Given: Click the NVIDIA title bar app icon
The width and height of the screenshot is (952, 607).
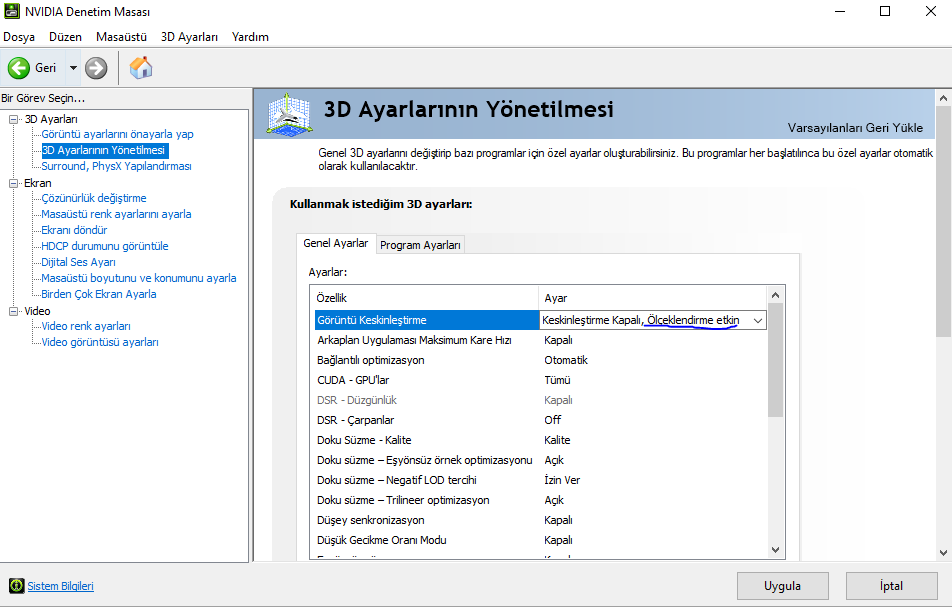Looking at the screenshot, I should tap(12, 11).
